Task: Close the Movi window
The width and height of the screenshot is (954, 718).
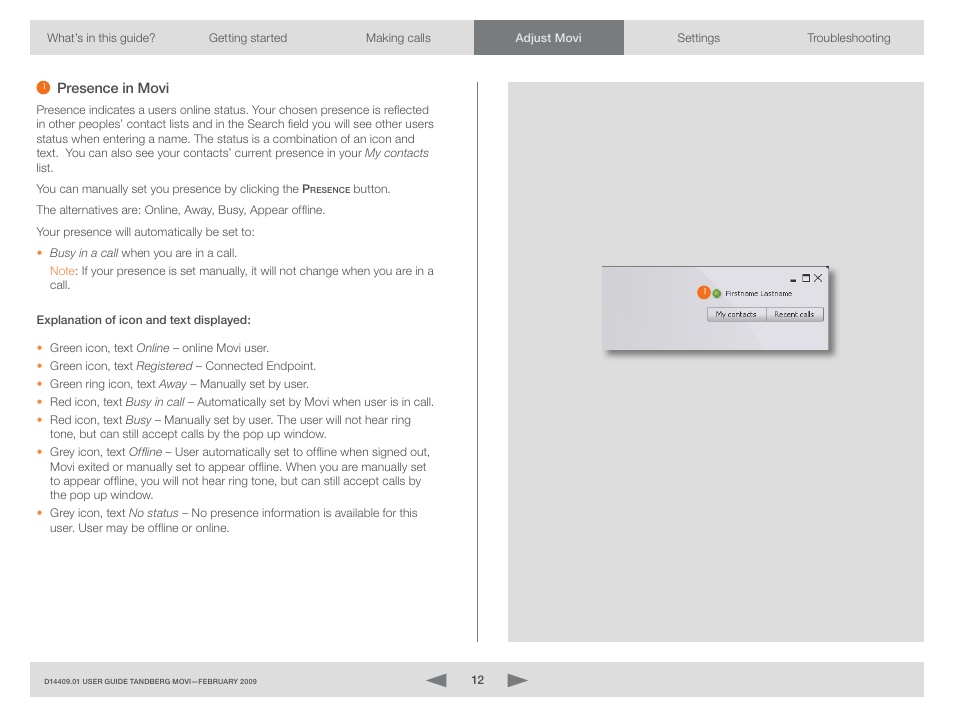Action: click(818, 278)
